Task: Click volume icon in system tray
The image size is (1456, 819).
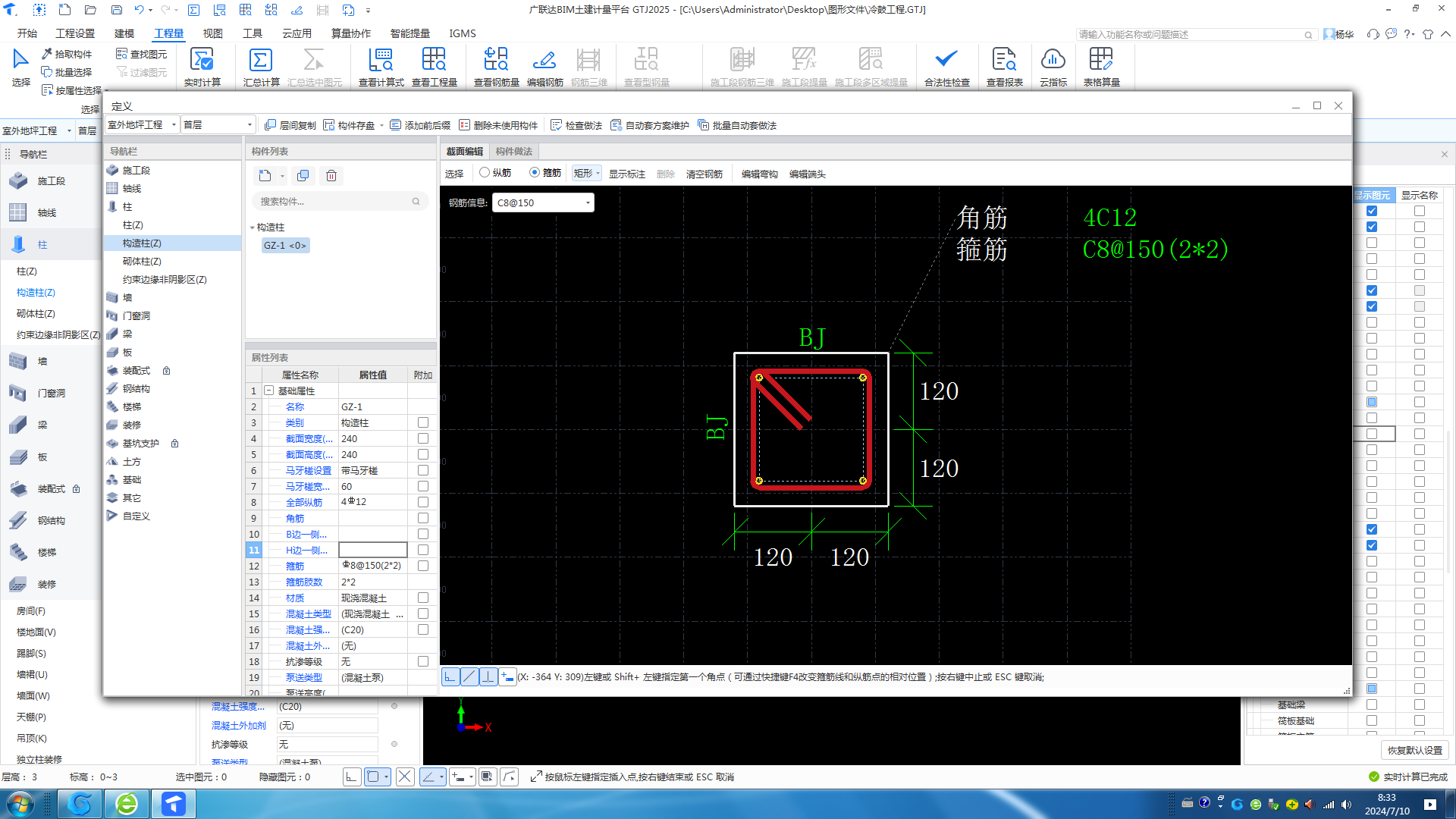Action: [1346, 805]
